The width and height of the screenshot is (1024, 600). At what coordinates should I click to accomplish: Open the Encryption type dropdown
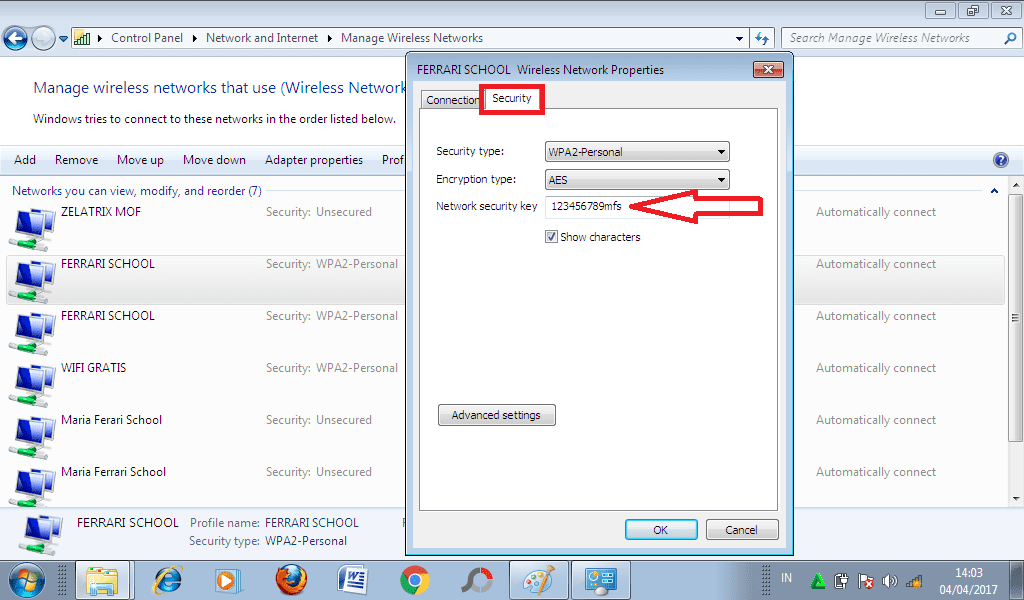(x=637, y=180)
